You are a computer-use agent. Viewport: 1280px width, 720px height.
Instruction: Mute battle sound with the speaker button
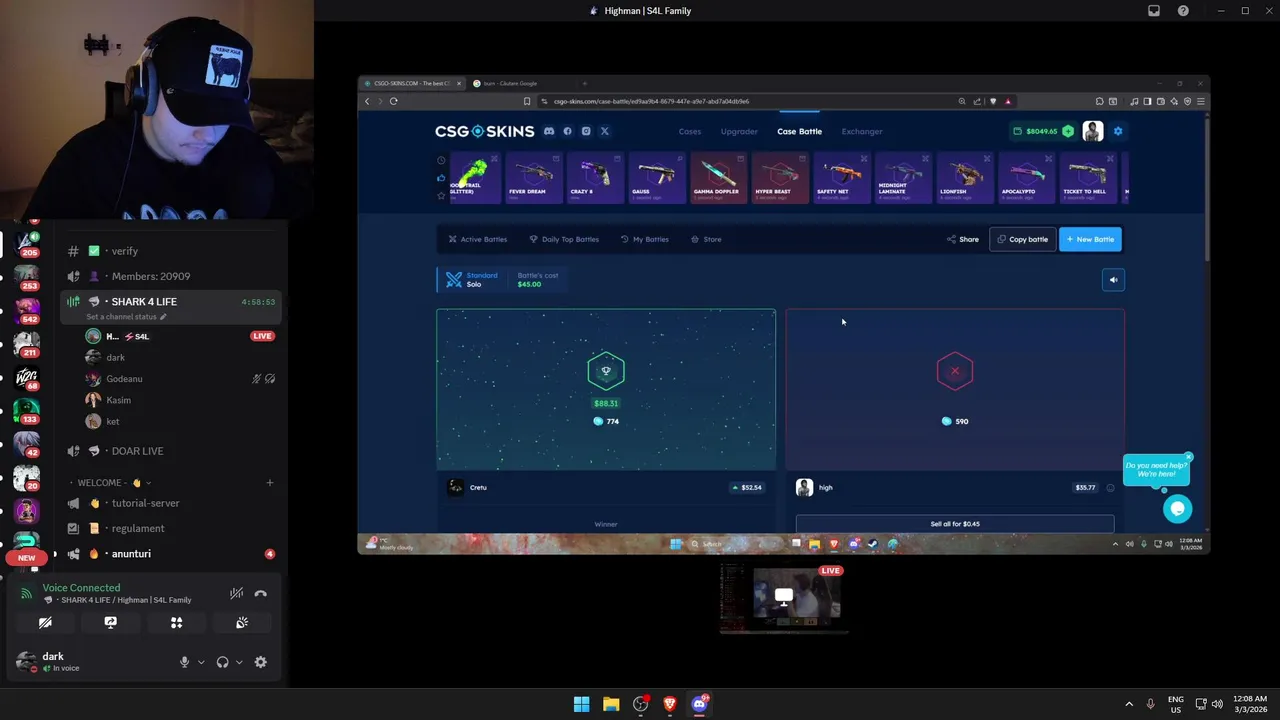(1113, 280)
